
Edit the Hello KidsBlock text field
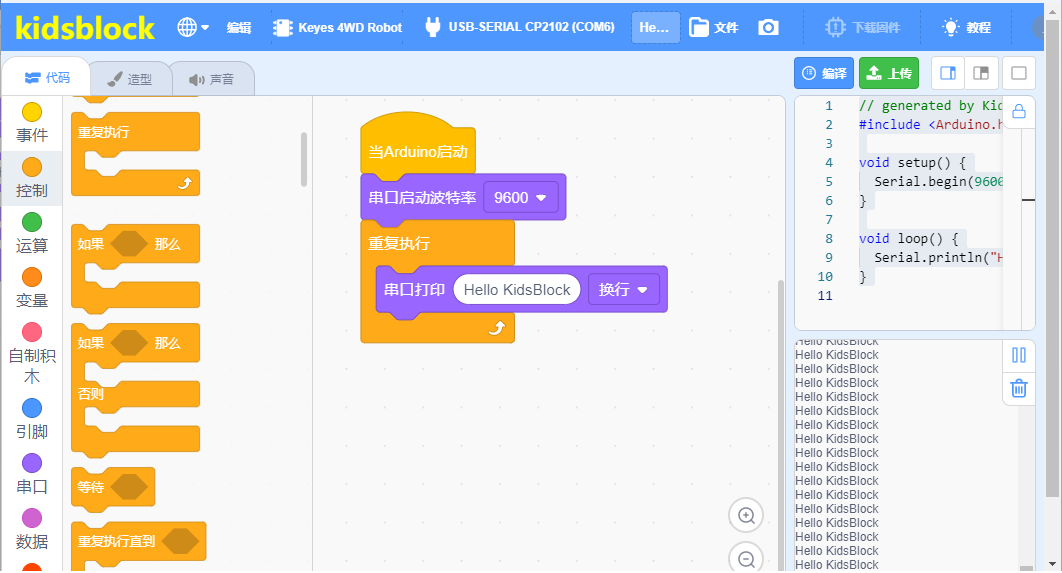(x=517, y=290)
